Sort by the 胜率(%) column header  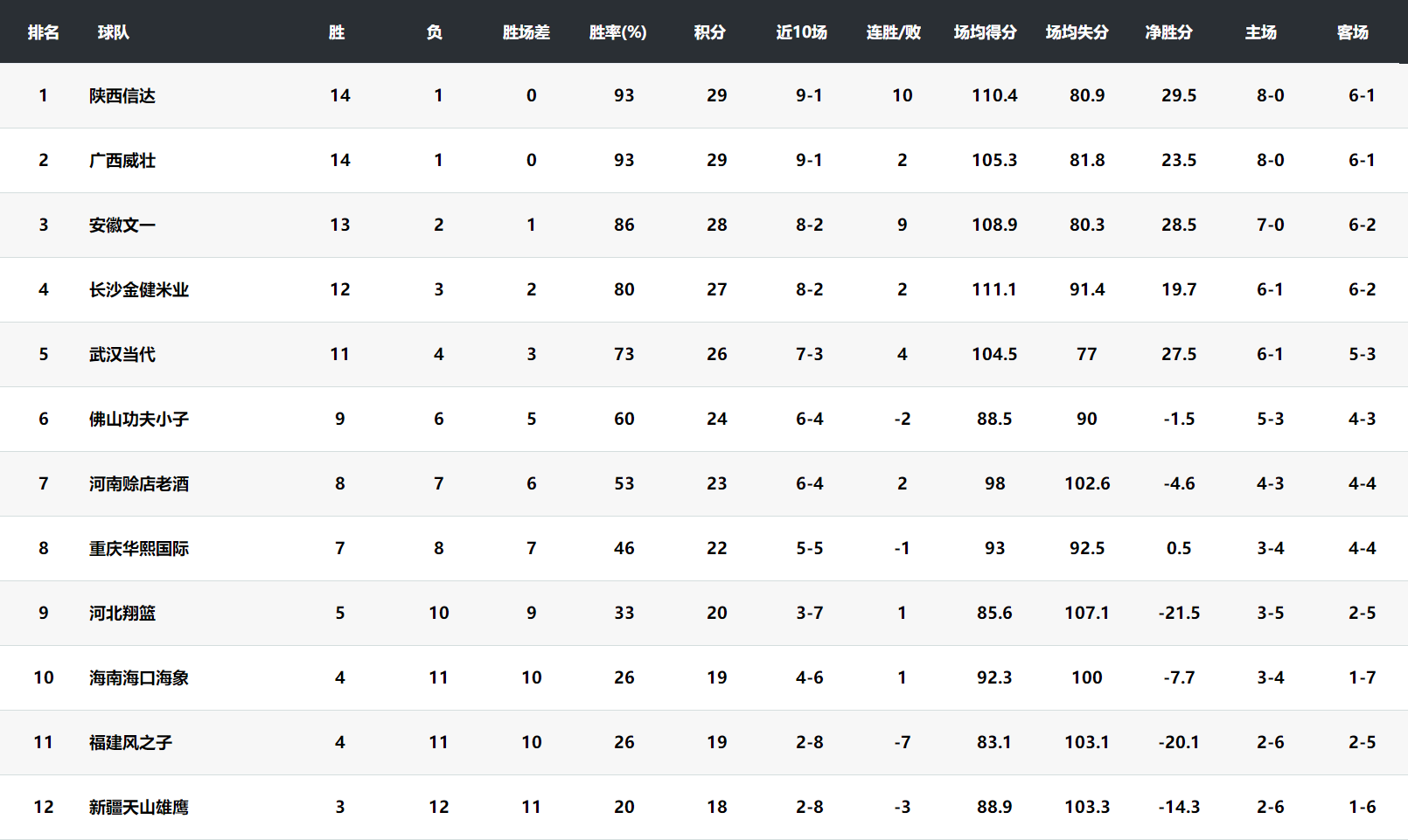click(x=617, y=32)
